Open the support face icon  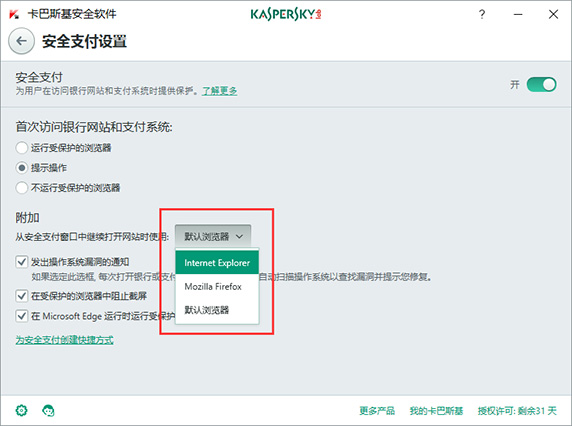48,411
